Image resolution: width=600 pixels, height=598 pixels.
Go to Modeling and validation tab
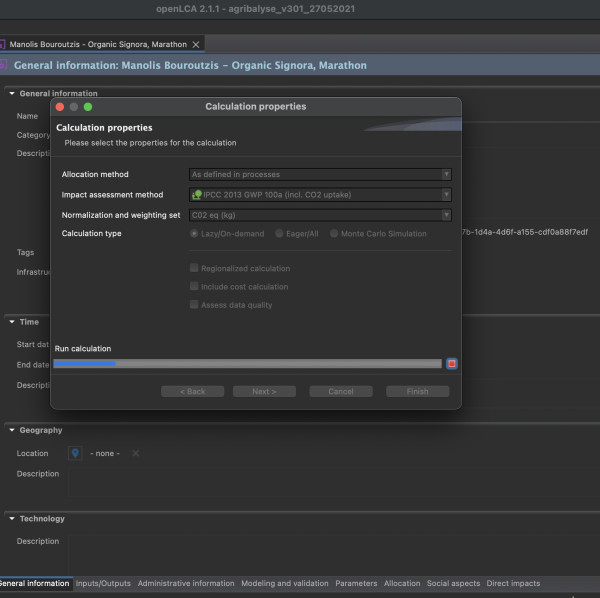(x=285, y=583)
